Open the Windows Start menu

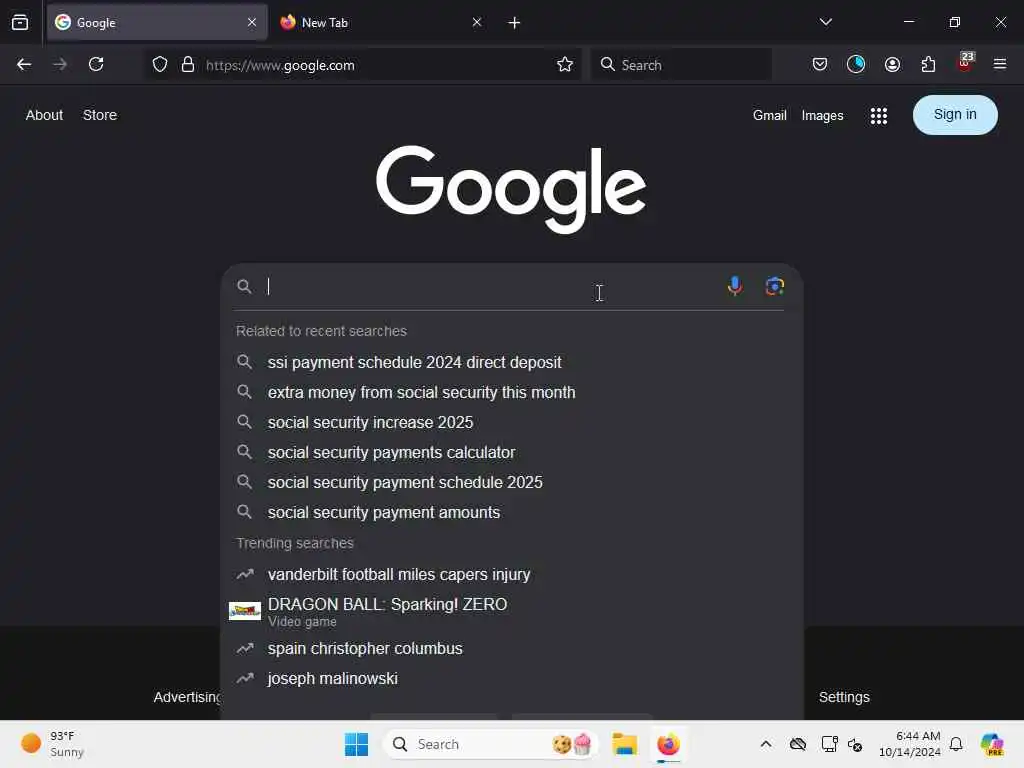(356, 744)
